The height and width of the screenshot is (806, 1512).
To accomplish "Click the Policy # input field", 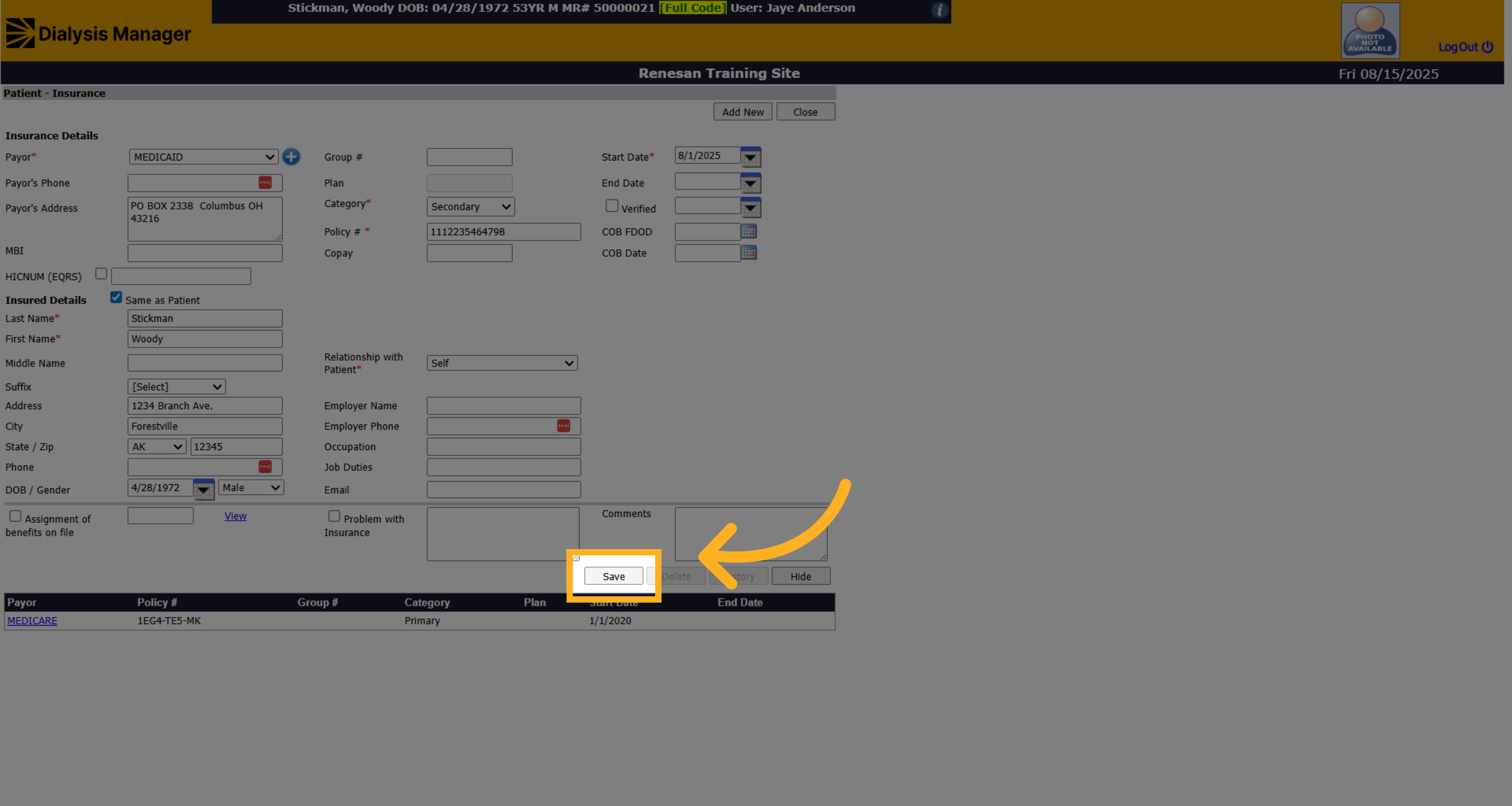I will point(503,232).
